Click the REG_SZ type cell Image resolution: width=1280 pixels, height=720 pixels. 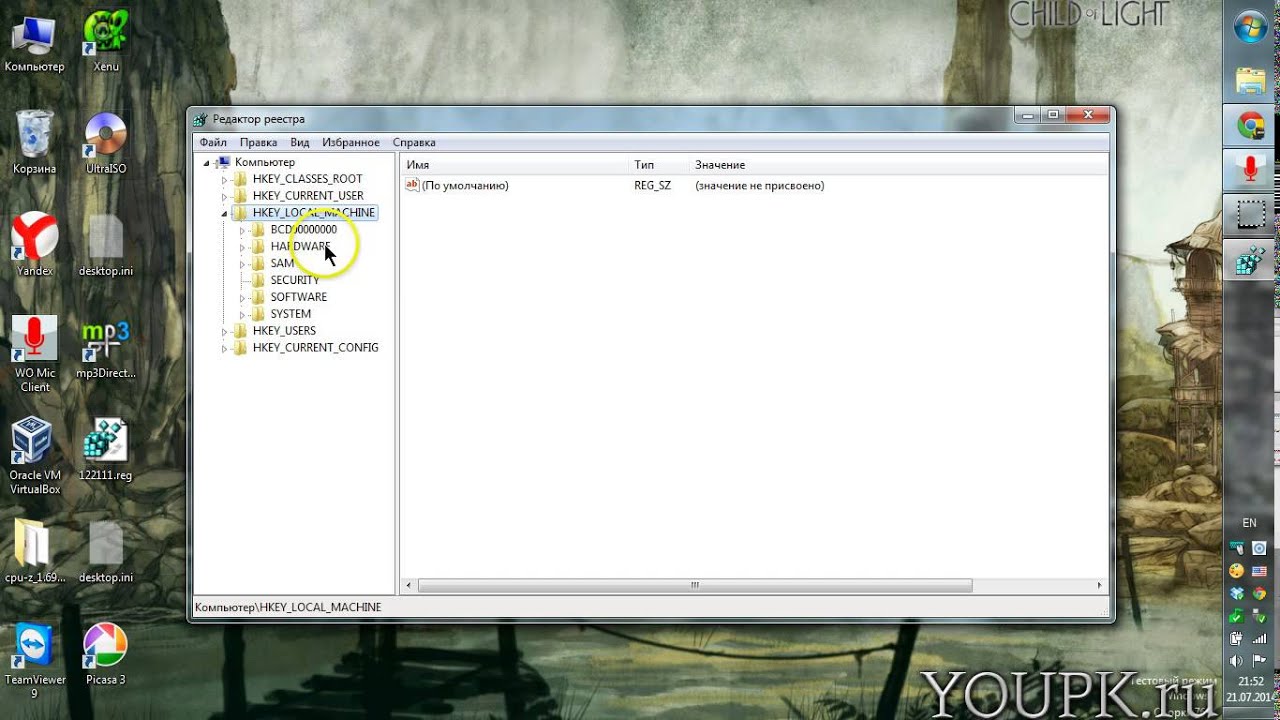point(652,186)
